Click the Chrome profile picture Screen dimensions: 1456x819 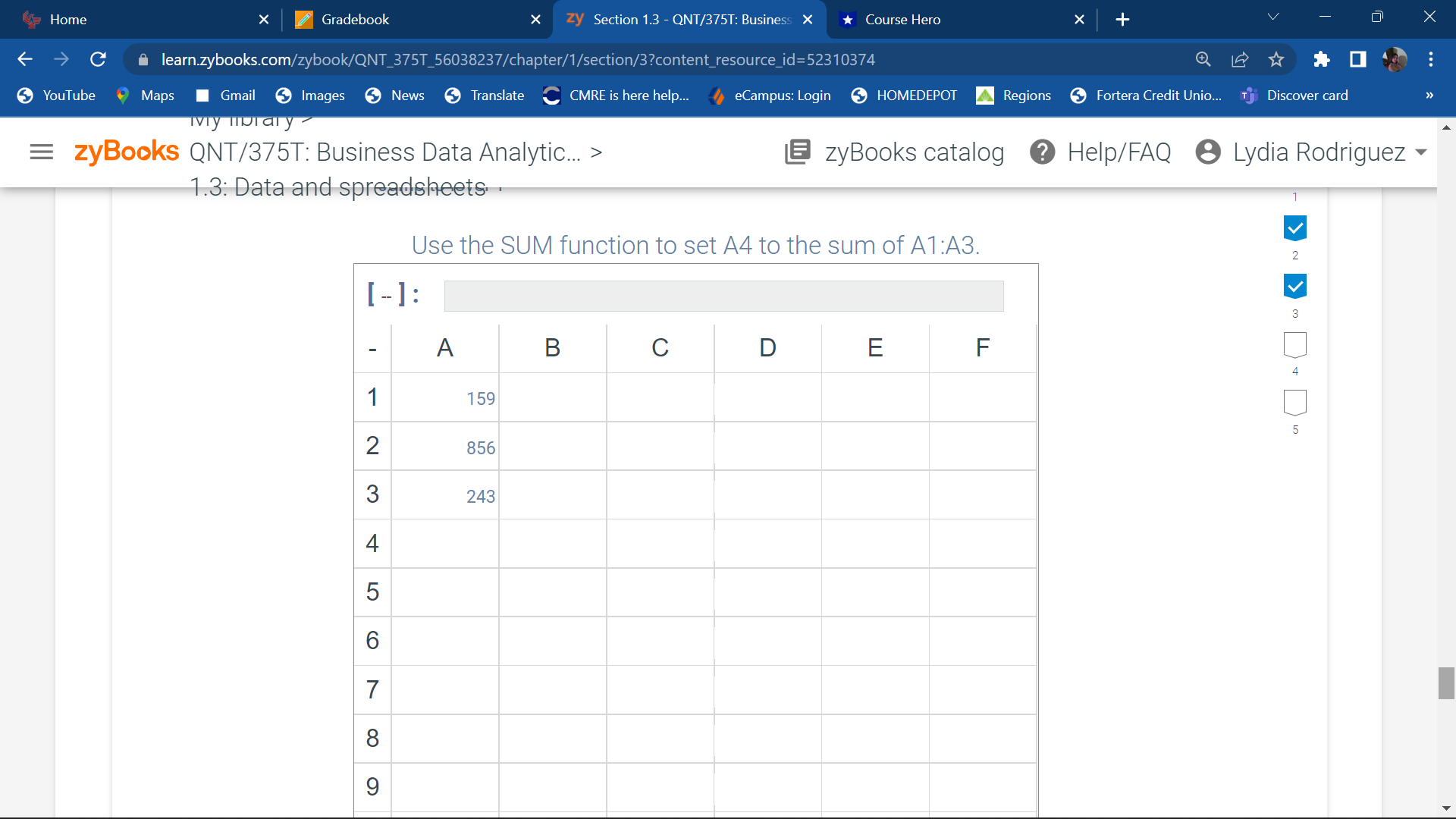coord(1395,59)
